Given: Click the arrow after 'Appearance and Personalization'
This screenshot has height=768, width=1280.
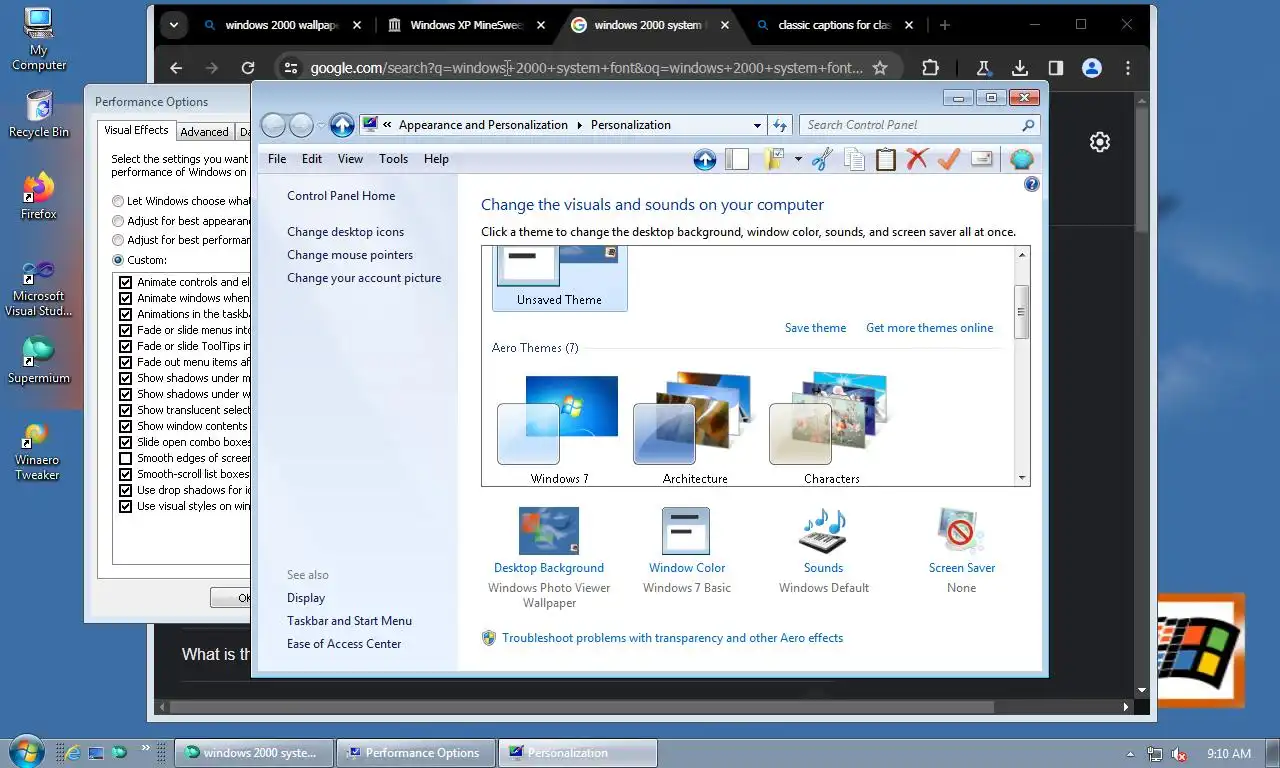Looking at the screenshot, I should pyautogui.click(x=578, y=125).
